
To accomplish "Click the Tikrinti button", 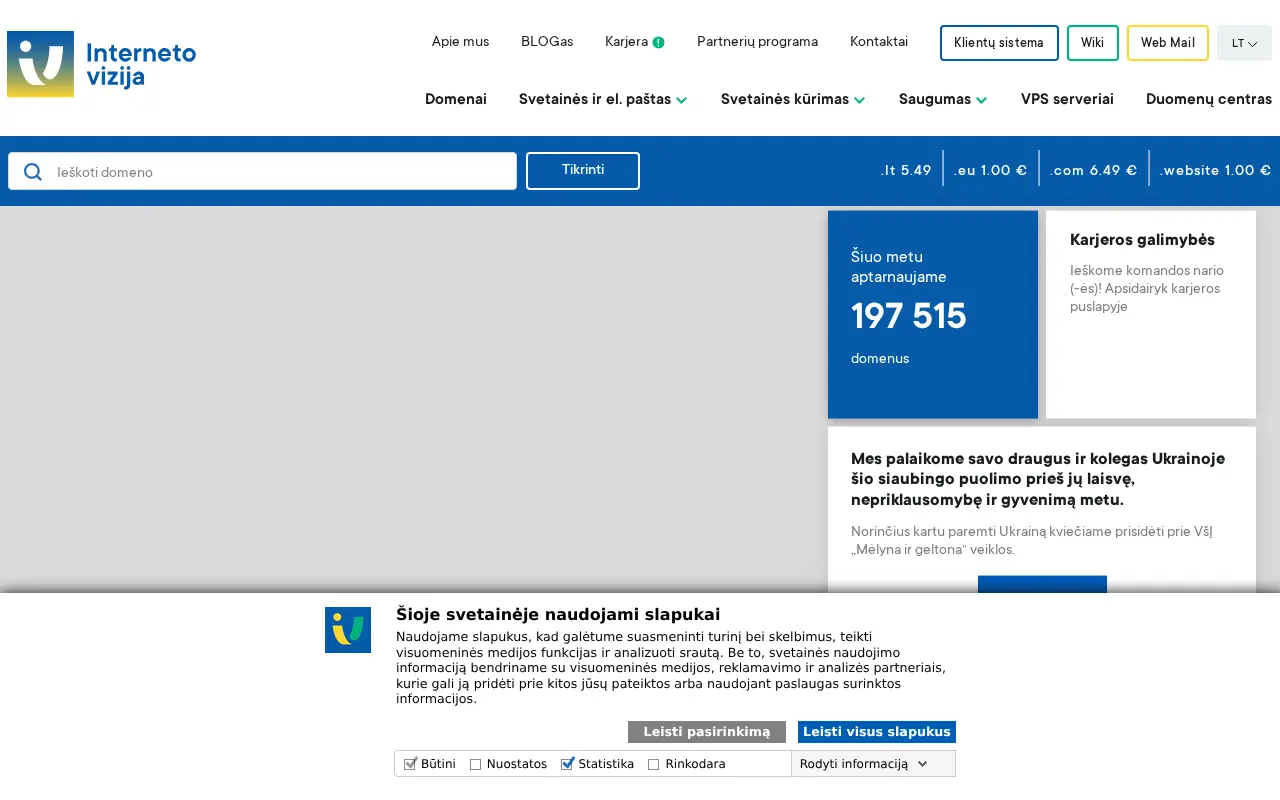I will coord(583,171).
